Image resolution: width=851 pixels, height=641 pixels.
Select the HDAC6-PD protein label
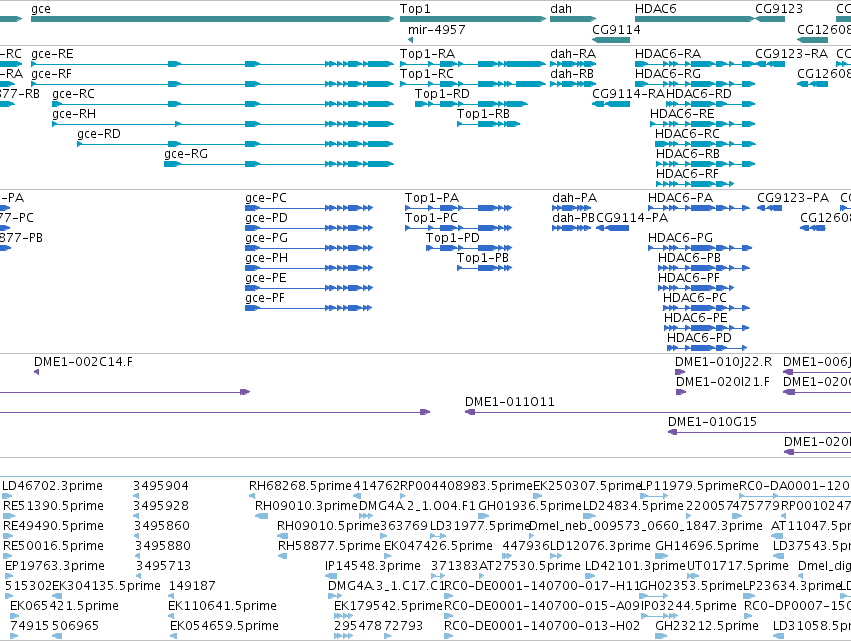point(699,339)
